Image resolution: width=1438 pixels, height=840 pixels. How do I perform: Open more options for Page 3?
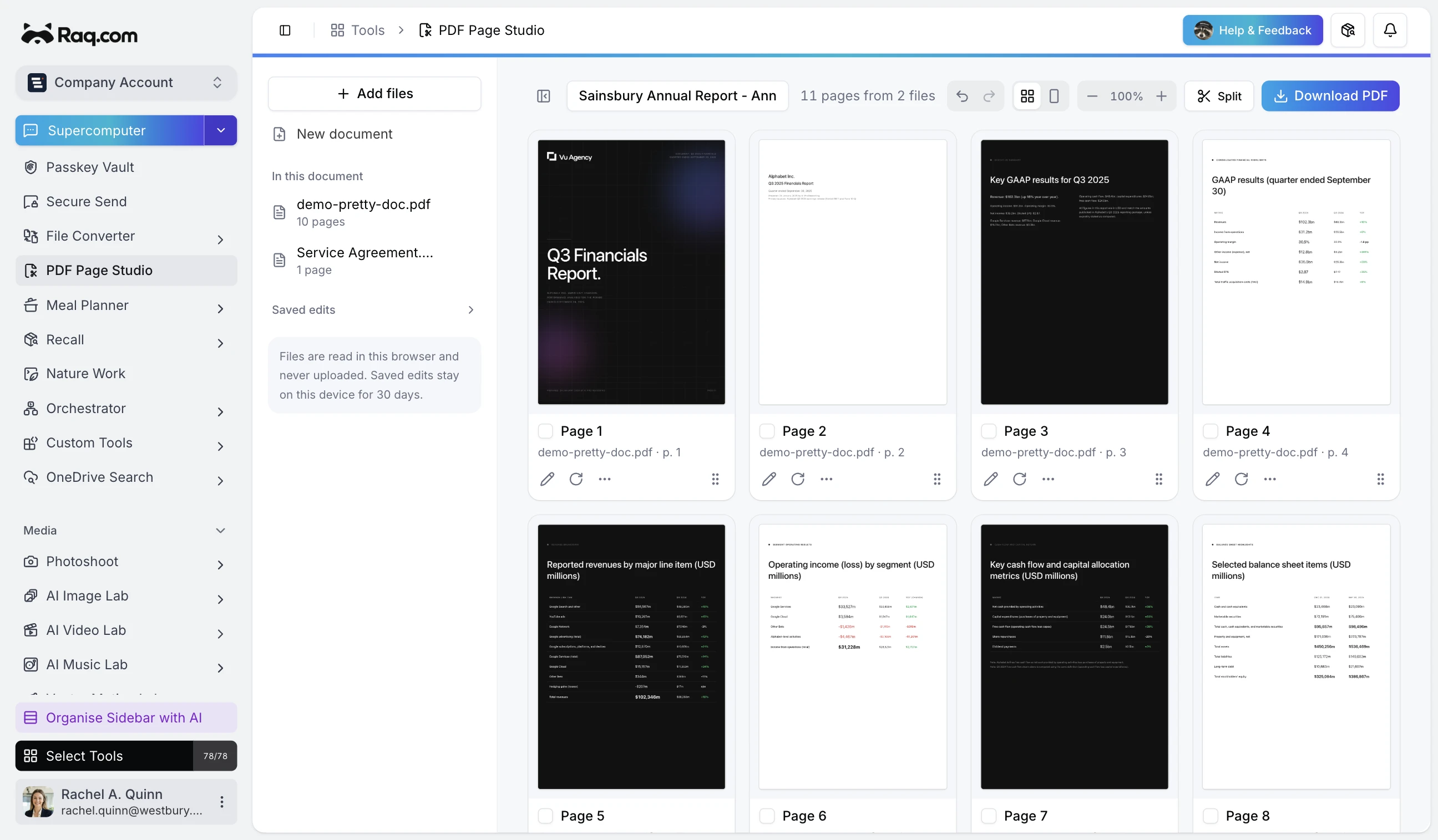click(x=1048, y=479)
